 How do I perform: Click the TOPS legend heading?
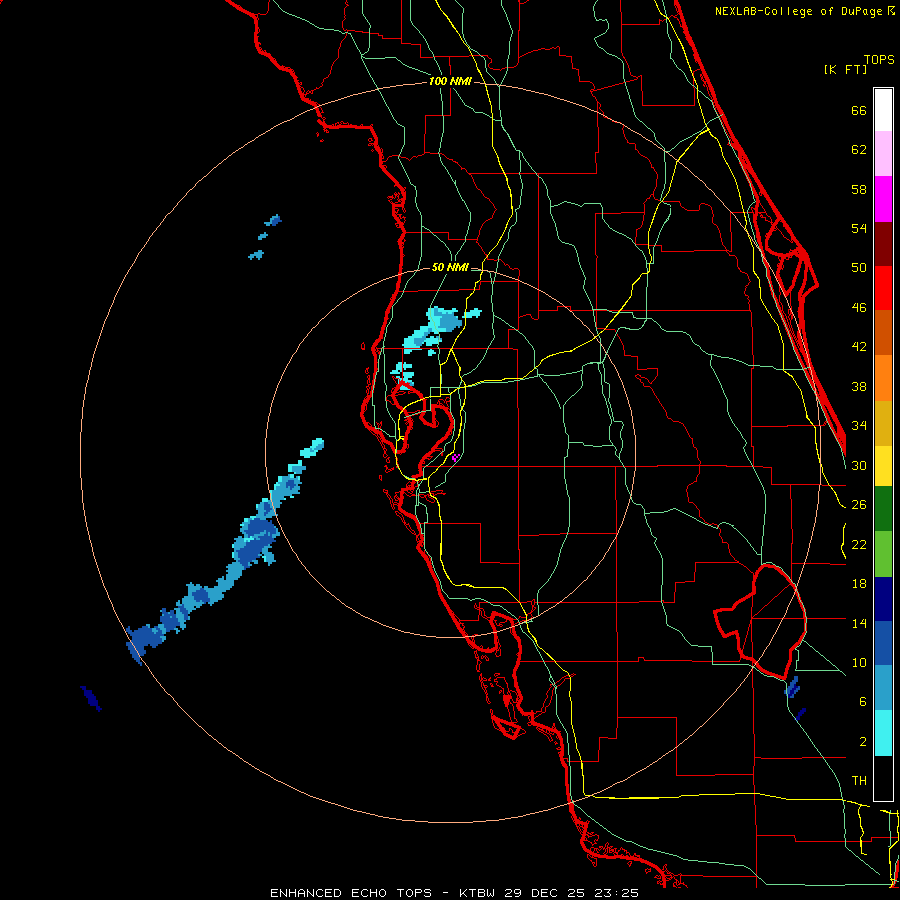pos(879,59)
